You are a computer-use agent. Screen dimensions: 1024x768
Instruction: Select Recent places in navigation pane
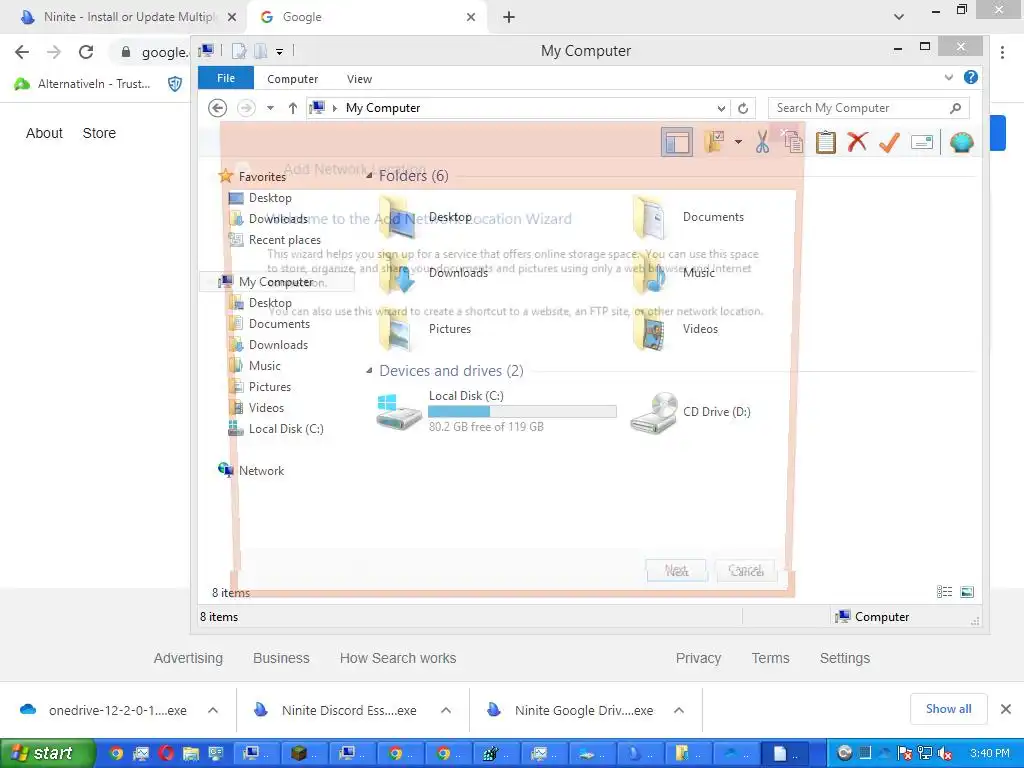pyautogui.click(x=284, y=240)
